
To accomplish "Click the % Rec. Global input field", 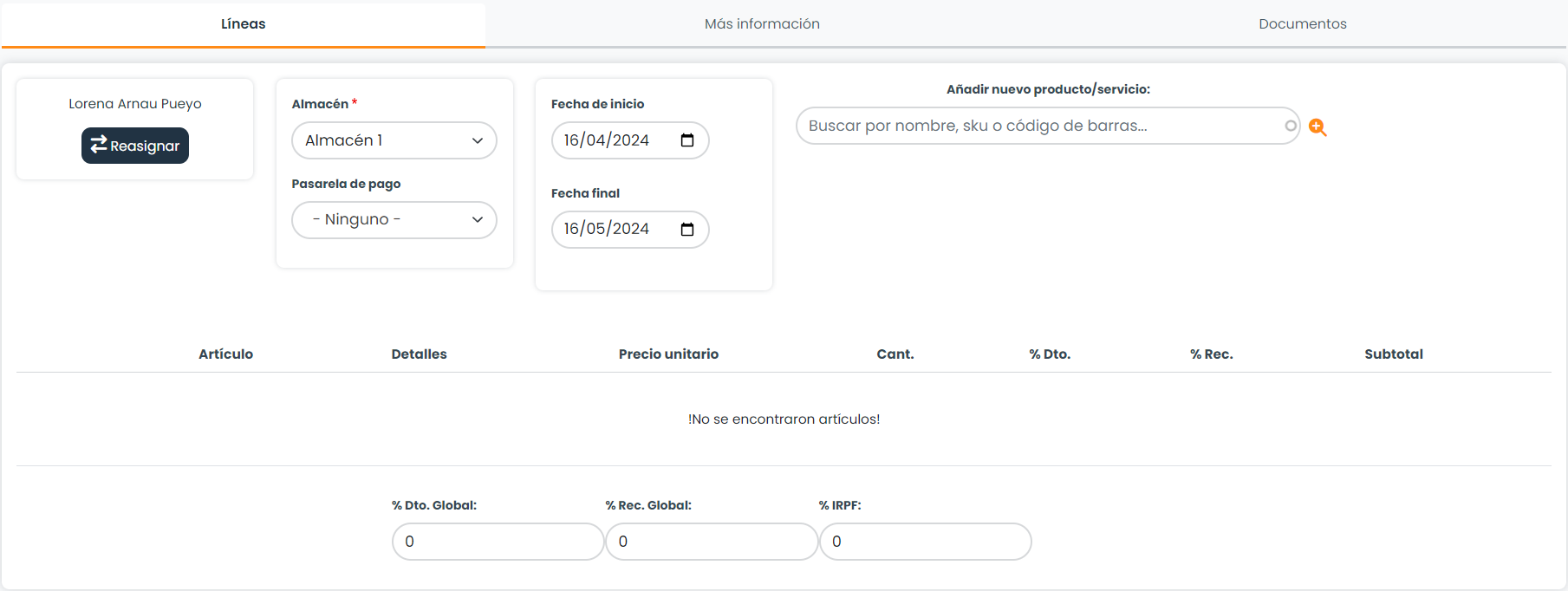I will pos(711,542).
